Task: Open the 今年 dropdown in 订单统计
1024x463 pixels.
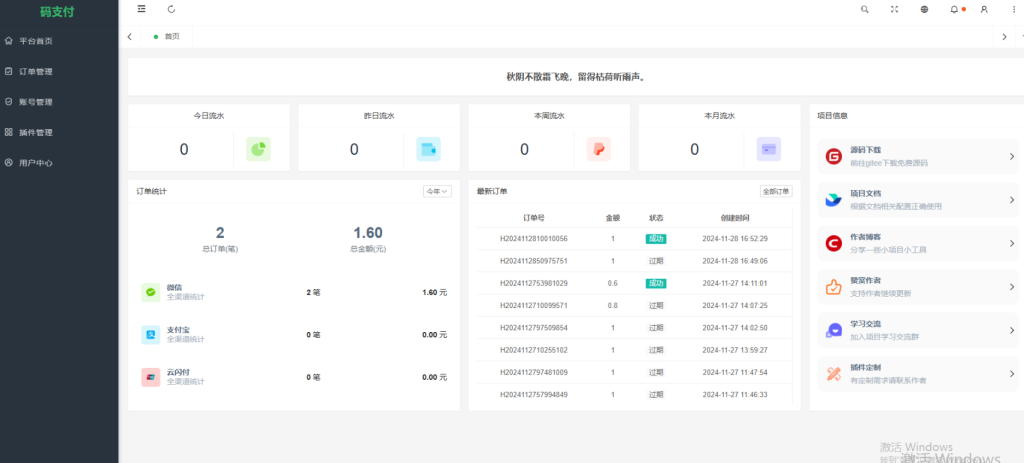Action: [437, 191]
